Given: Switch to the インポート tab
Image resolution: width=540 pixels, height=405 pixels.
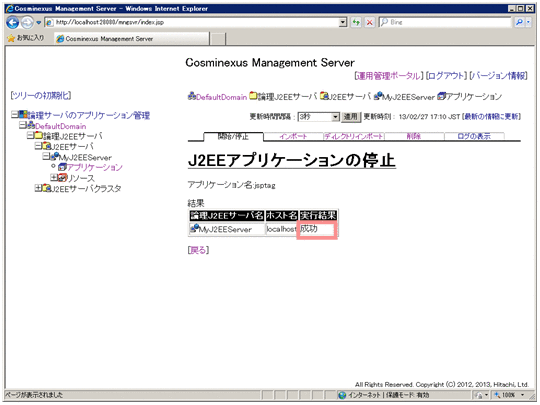Looking at the screenshot, I should coord(293,136).
